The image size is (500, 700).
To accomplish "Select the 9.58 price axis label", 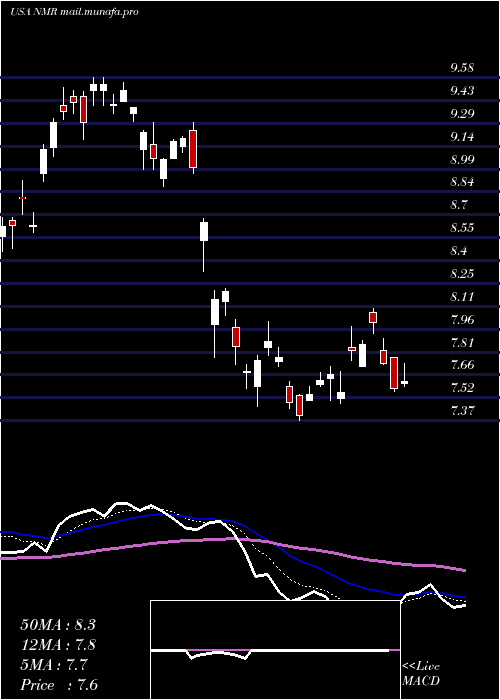I will pyautogui.click(x=462, y=68).
